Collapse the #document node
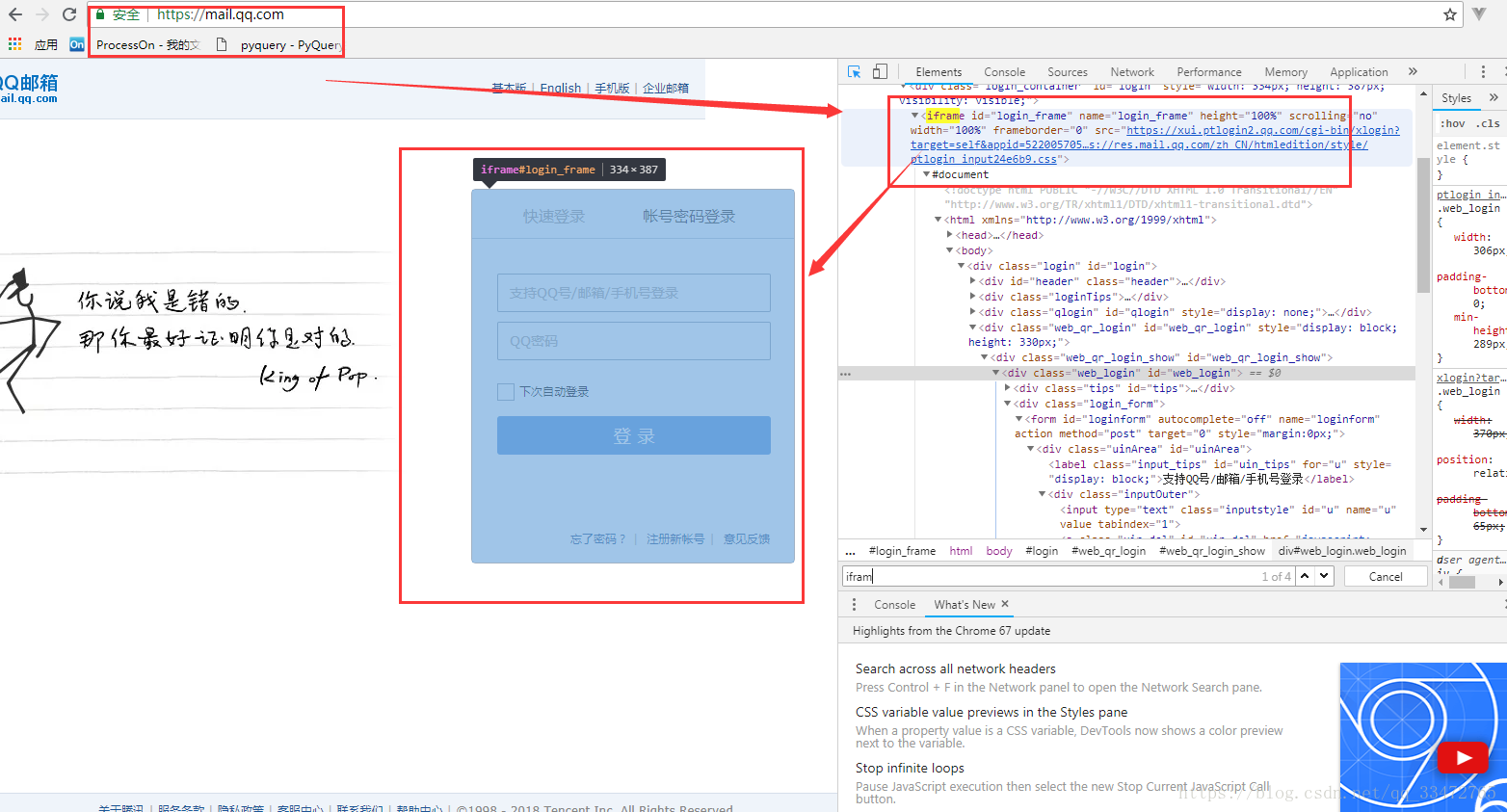Viewport: 1507px width, 812px height. (926, 174)
